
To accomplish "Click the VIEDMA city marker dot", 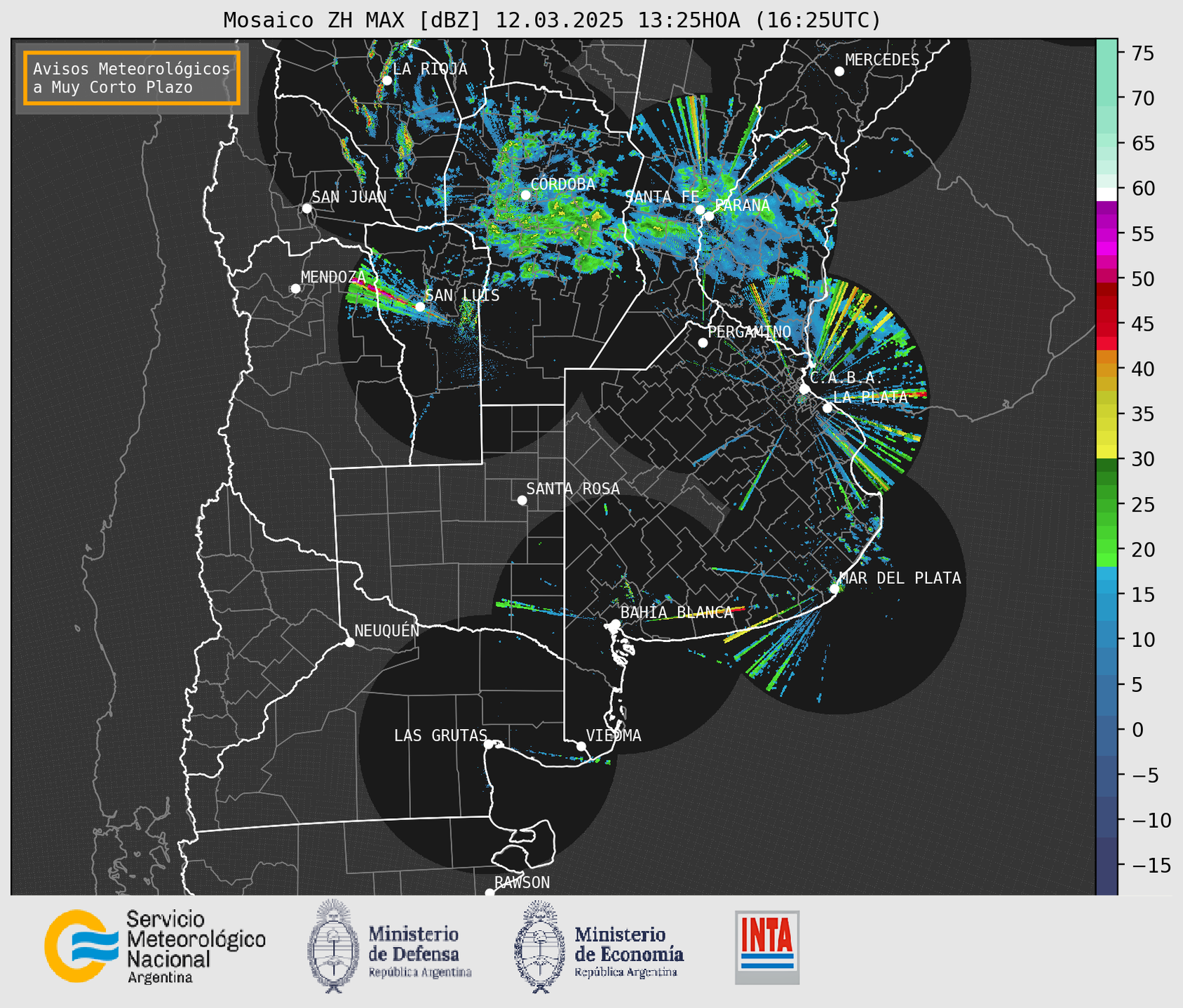I will tap(581, 746).
